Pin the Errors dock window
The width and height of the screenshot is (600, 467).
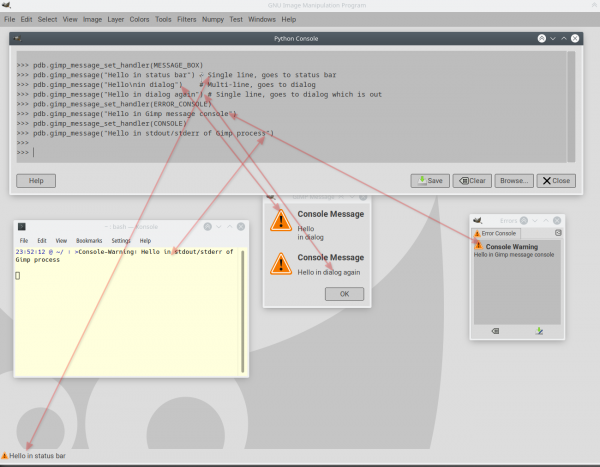(x=524, y=220)
